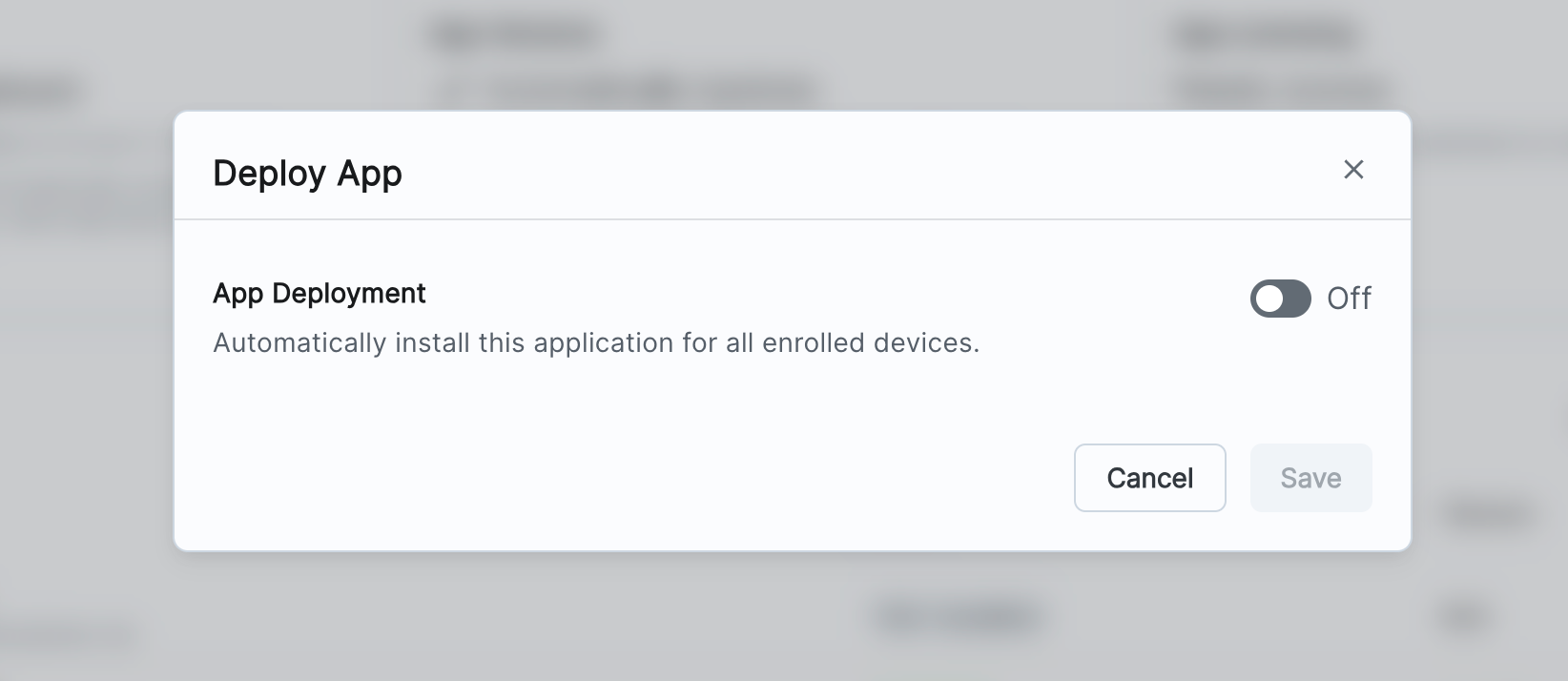Click the greyed-out Save button
The height and width of the screenshot is (681, 1568).
(x=1310, y=478)
